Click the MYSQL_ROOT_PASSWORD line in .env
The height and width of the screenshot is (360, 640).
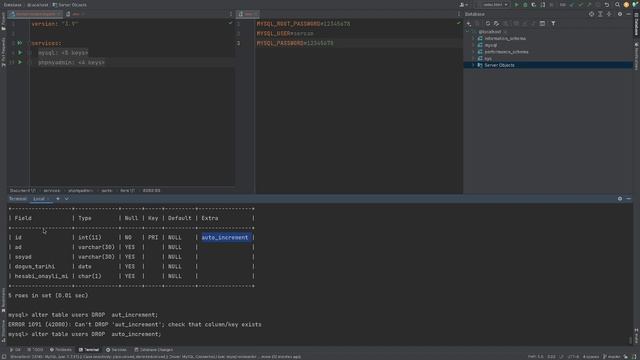(x=303, y=24)
